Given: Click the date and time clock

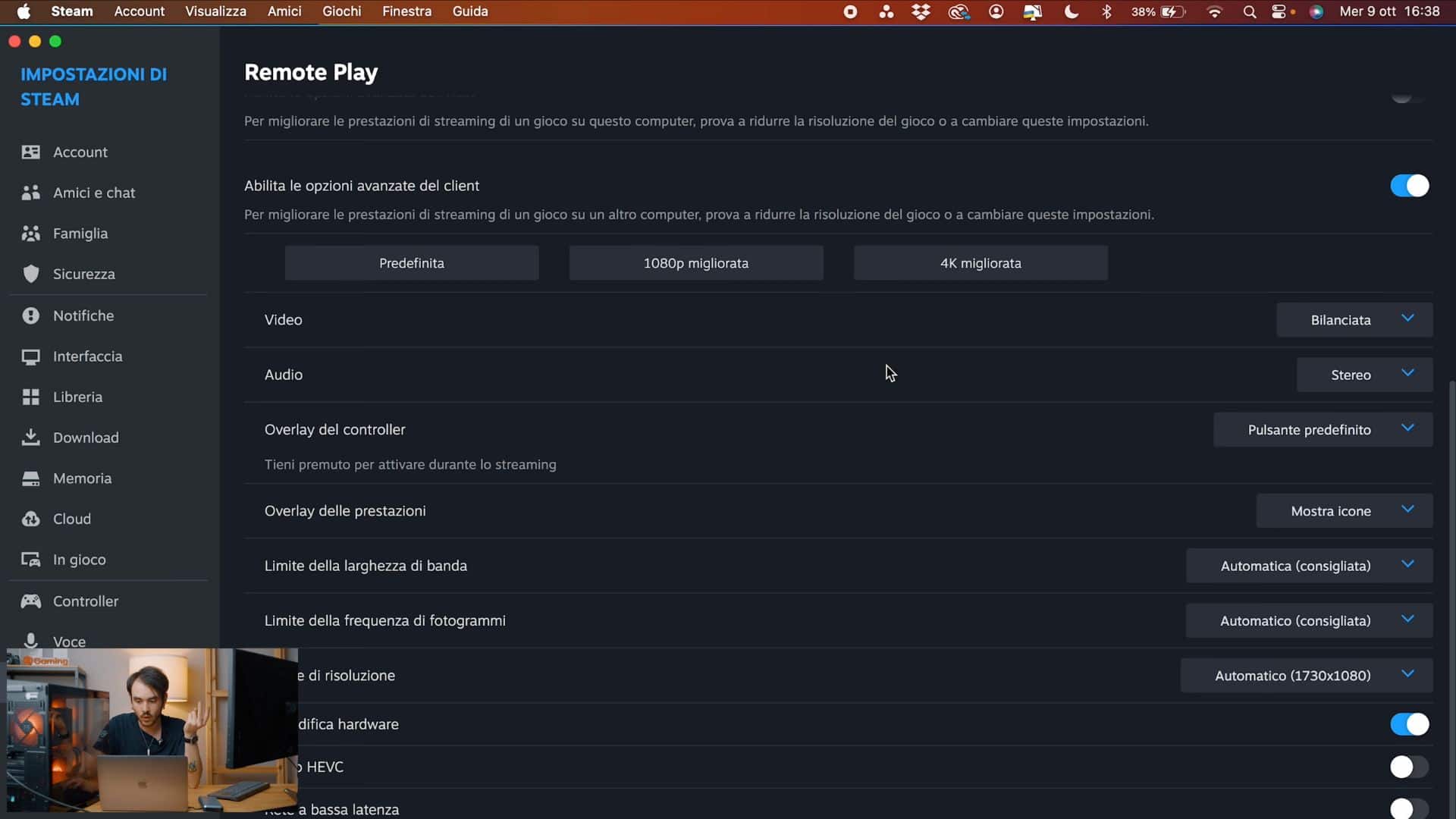Looking at the screenshot, I should (1389, 11).
